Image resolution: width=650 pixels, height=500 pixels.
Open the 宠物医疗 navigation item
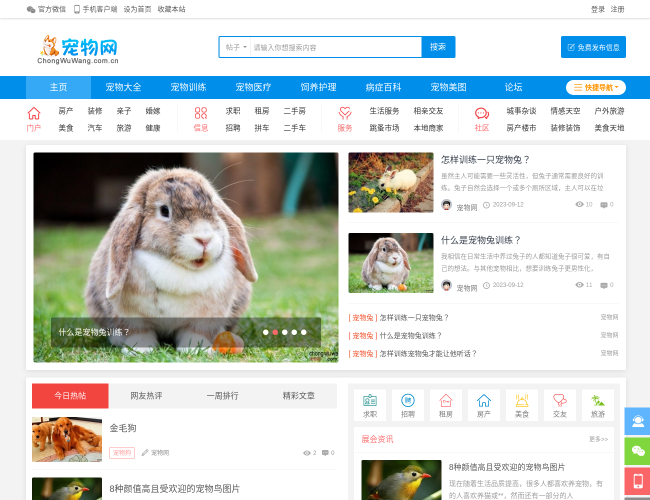(x=253, y=87)
